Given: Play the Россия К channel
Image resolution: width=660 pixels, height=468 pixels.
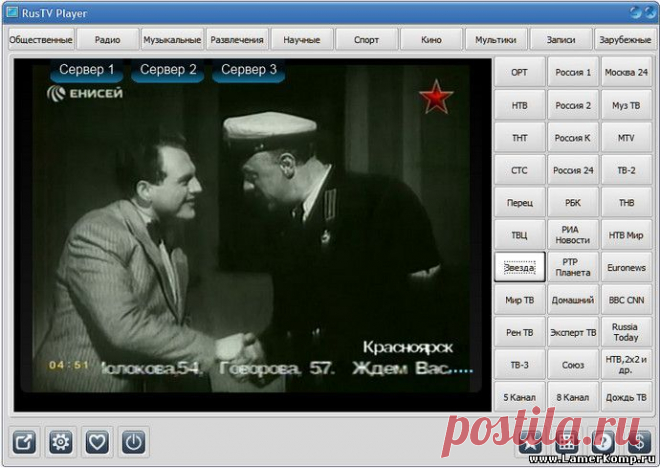Looking at the screenshot, I should tap(573, 138).
